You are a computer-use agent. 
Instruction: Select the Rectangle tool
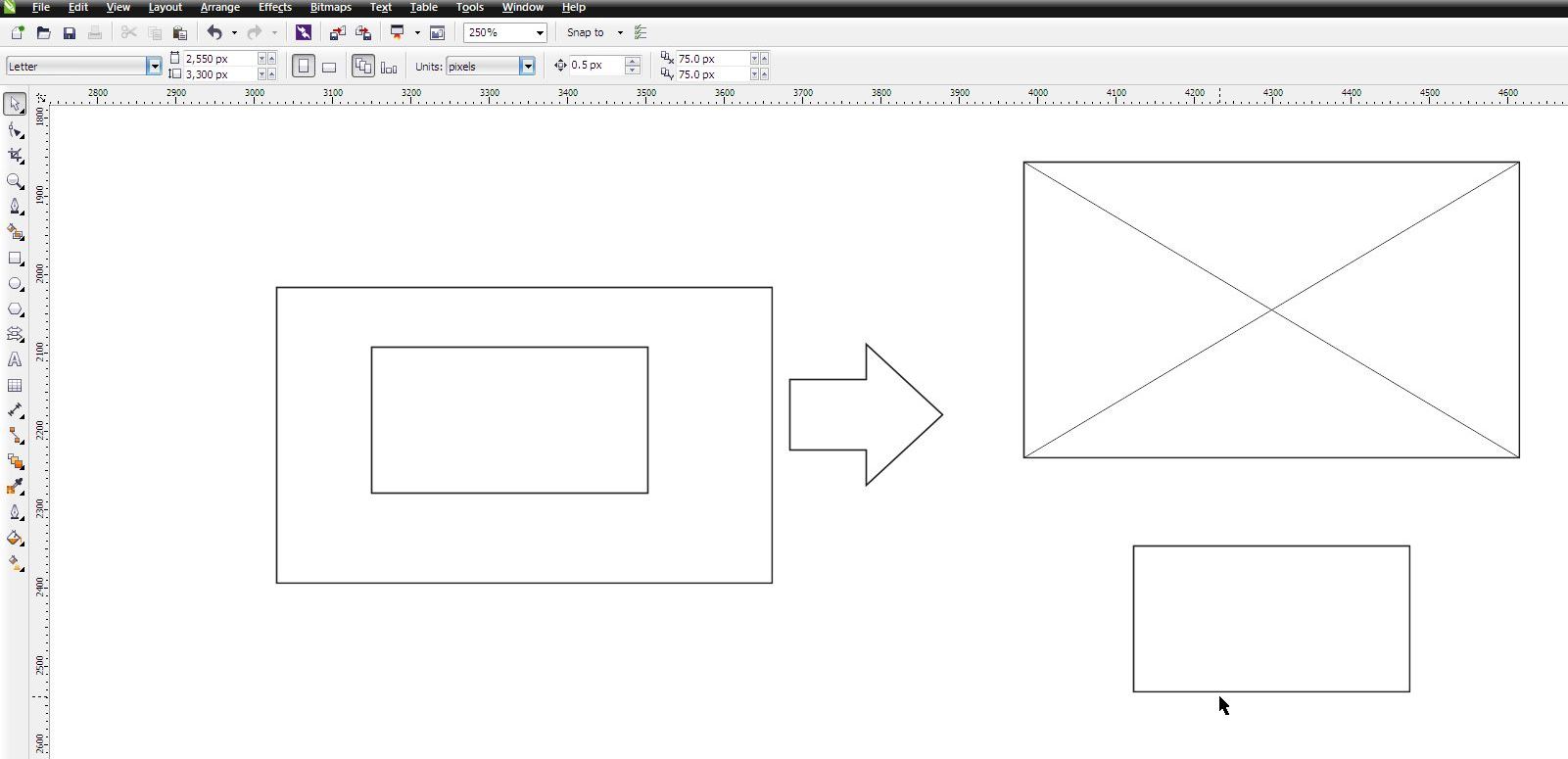coord(15,258)
